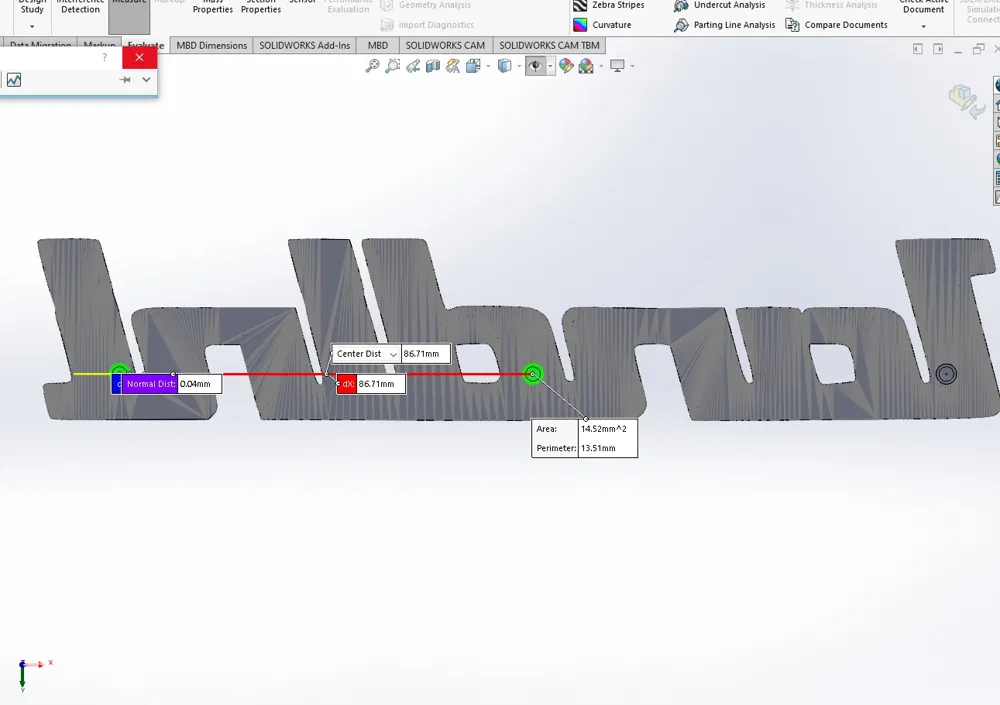
Task: Switch to the SOLIDWORKS CAM tab
Action: [445, 45]
